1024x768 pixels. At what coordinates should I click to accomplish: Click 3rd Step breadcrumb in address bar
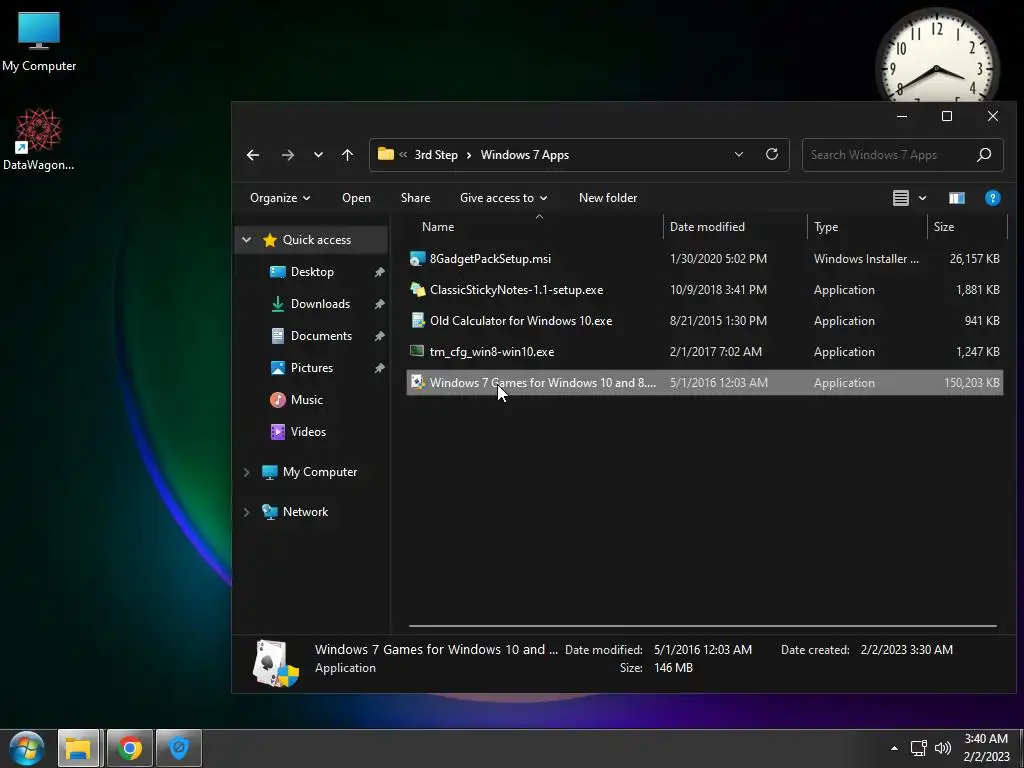436,155
